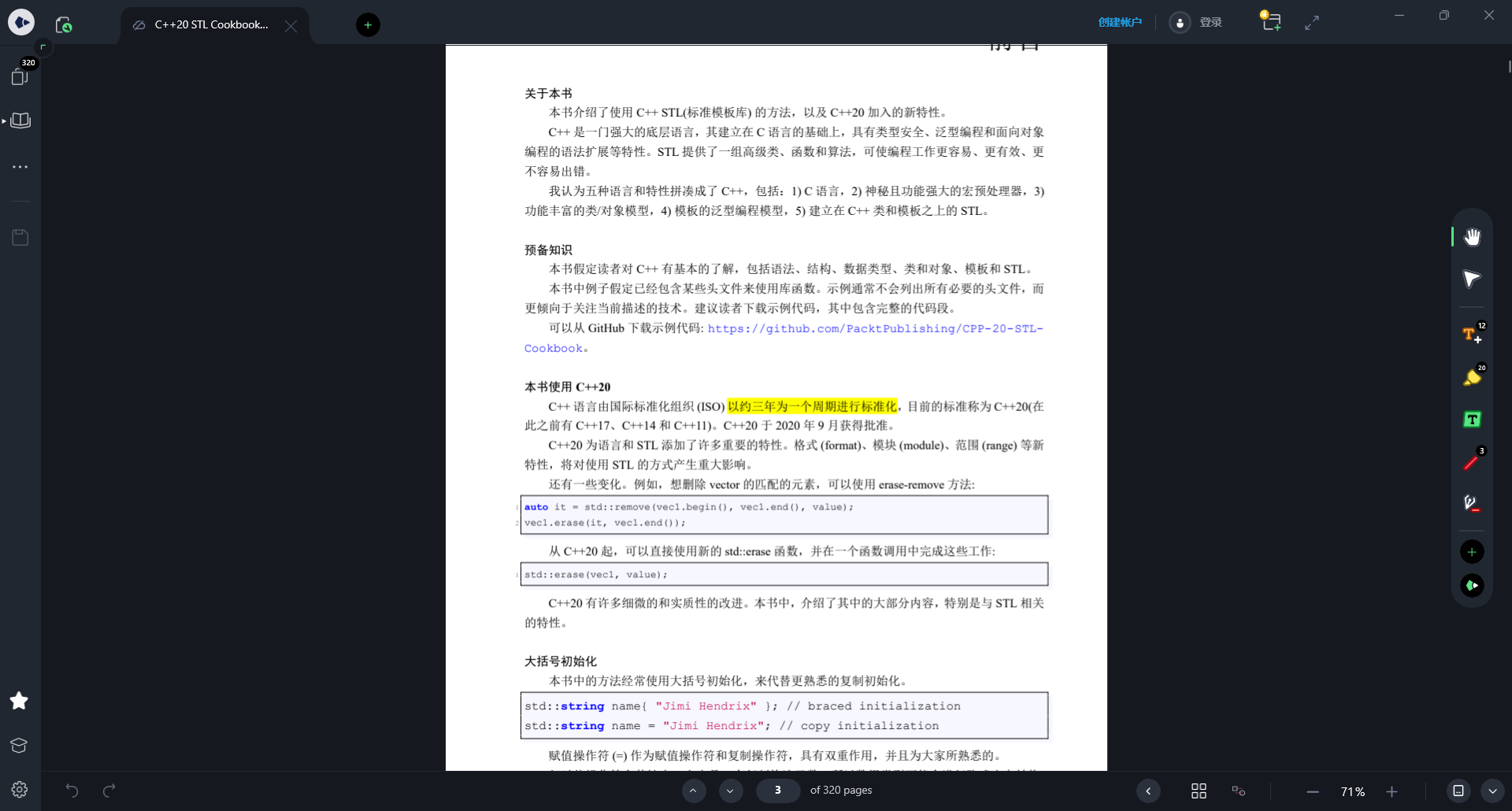1512x811 pixels.
Task: Click the braced initialization code line
Action: point(743,706)
